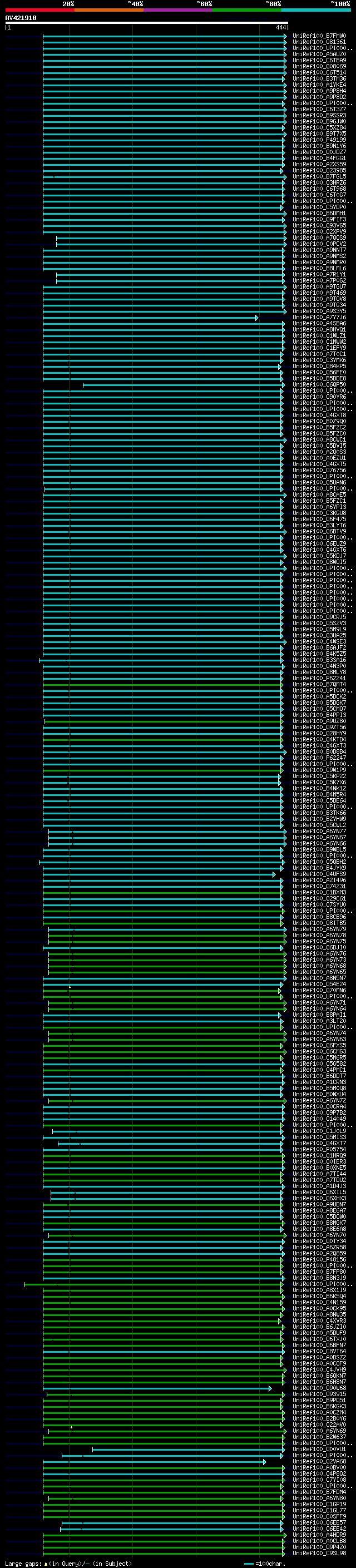Click the orange ~40% identity legend segment
The image size is (356, 1568).
click(x=109, y=10)
